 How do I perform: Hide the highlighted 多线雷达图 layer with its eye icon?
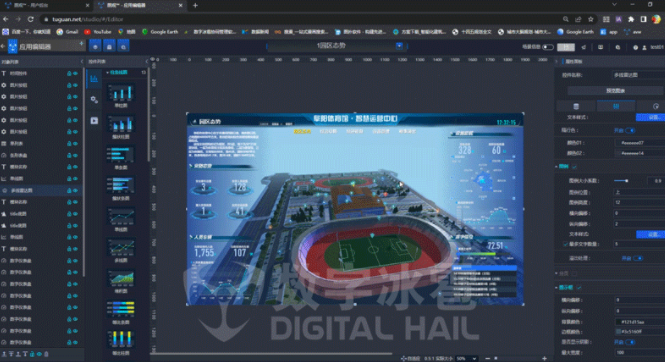pos(75,191)
